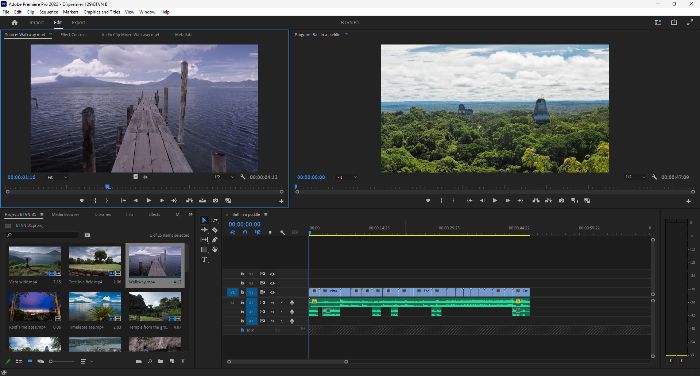Screen dimensions: 700x376
Task: Open Source monitor settings wrench
Action: [243, 177]
